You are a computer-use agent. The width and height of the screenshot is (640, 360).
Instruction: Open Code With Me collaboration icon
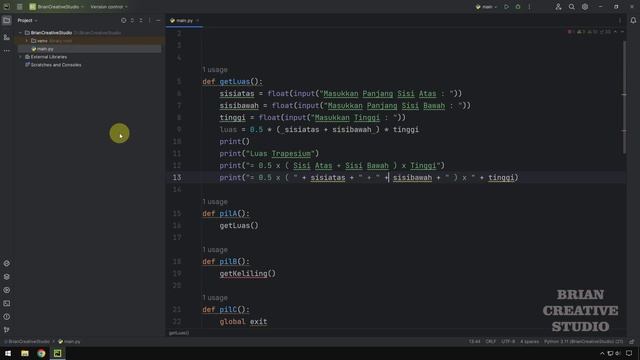coord(558,7)
